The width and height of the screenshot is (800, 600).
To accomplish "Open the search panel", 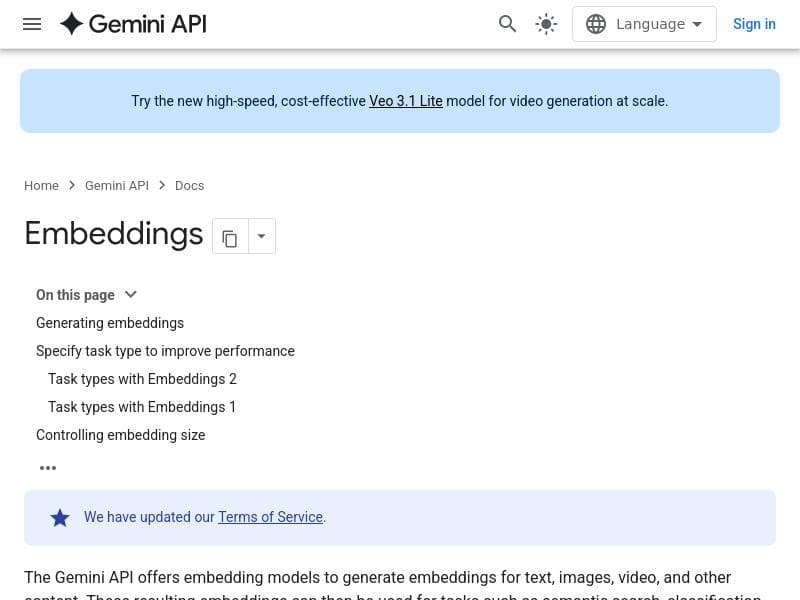I will (x=507, y=23).
